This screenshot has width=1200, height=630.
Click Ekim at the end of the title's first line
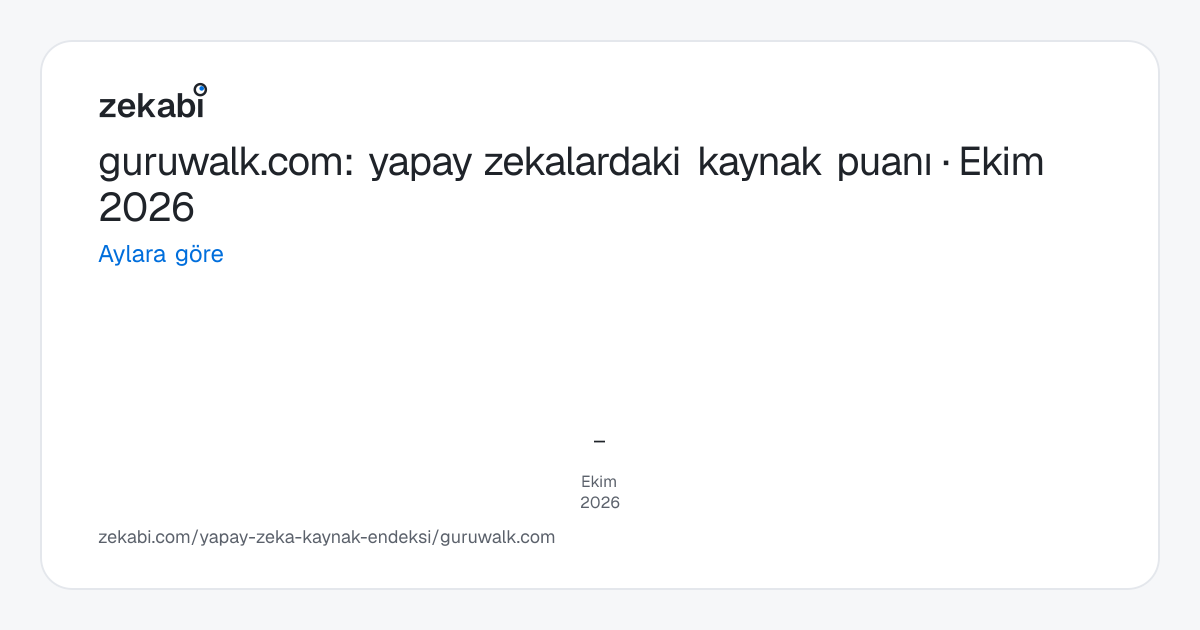[1001, 162]
